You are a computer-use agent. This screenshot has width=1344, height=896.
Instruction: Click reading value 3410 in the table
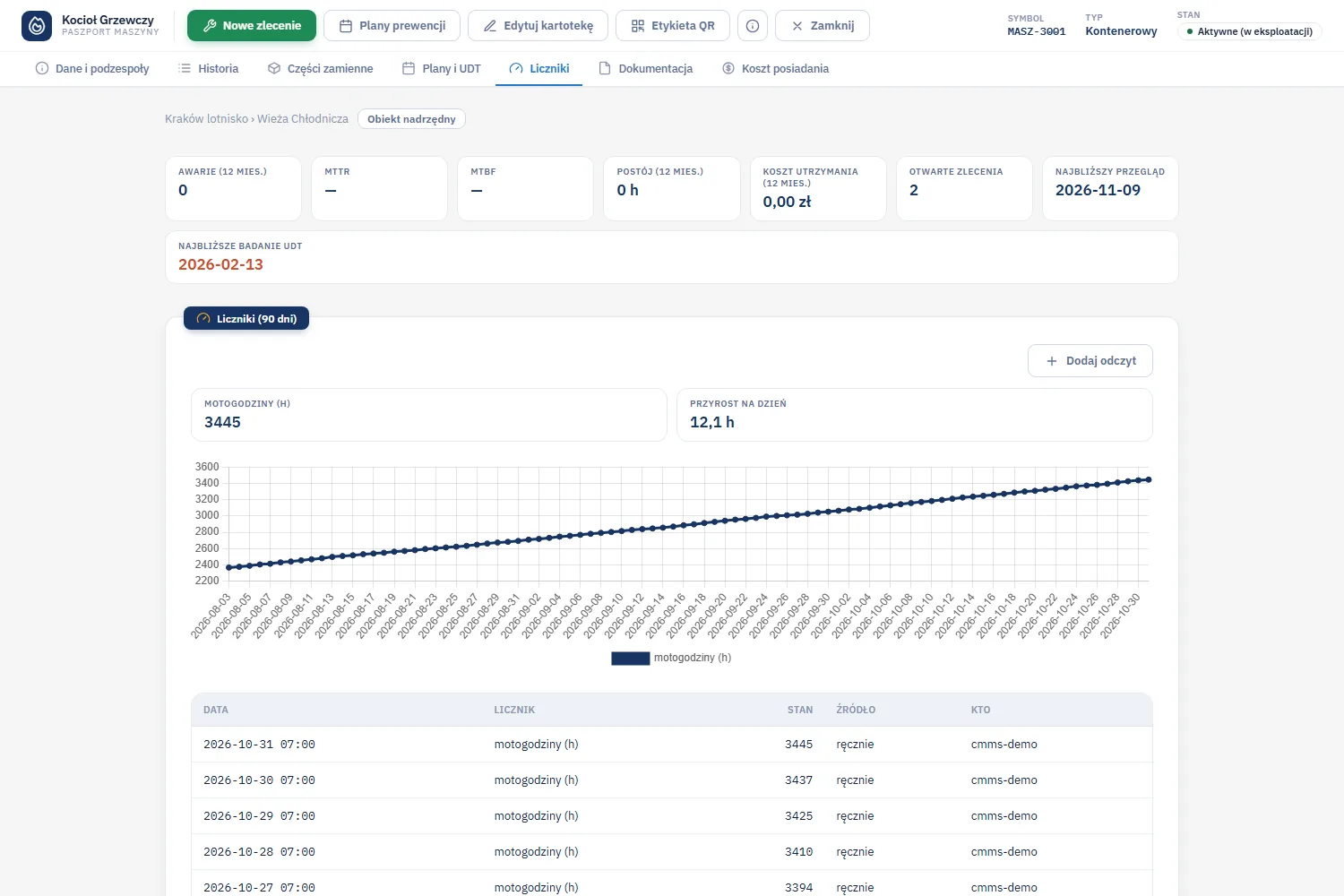coord(799,852)
